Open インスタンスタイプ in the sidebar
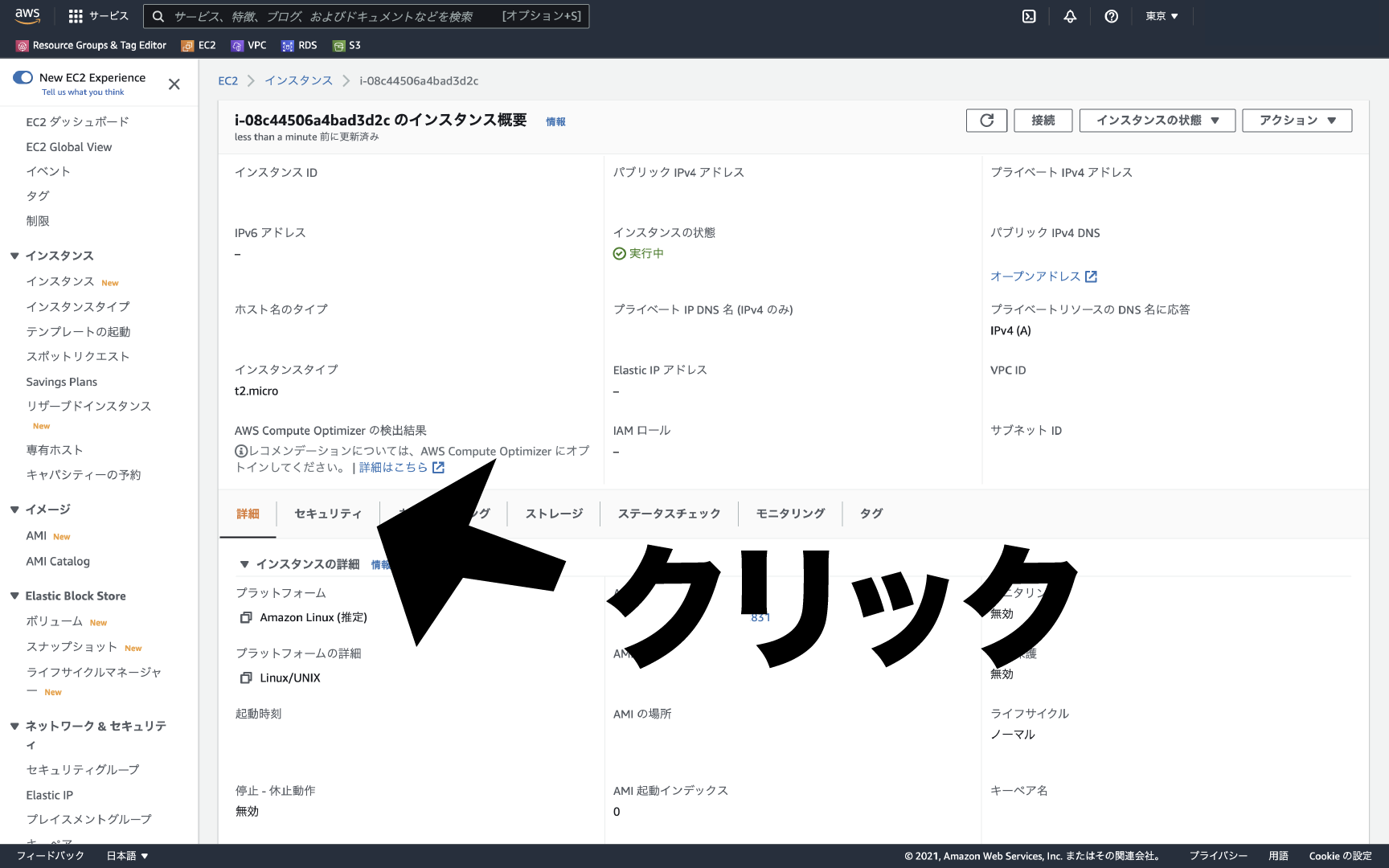The width and height of the screenshot is (1389, 868). pos(78,307)
